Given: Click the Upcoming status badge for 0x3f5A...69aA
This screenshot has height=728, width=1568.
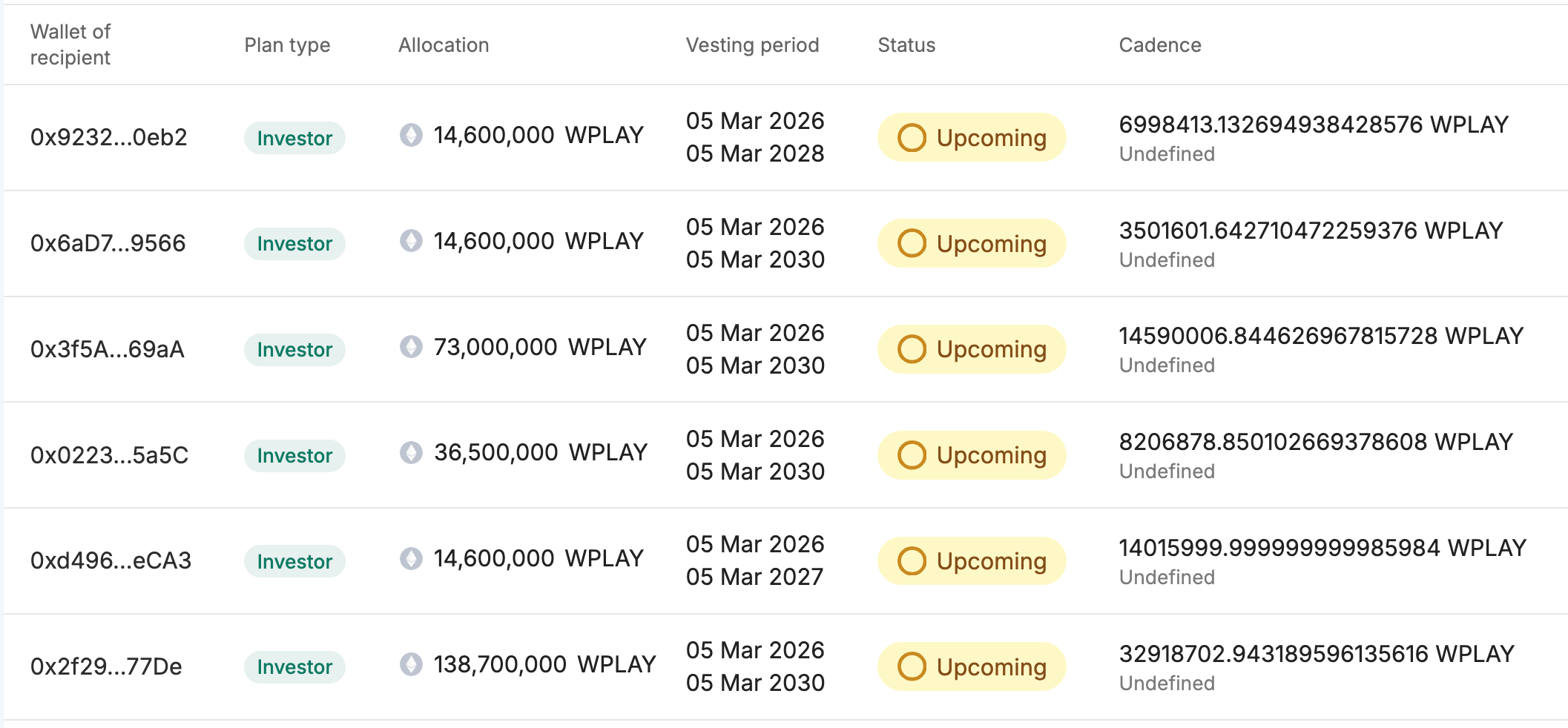Looking at the screenshot, I should point(972,349).
